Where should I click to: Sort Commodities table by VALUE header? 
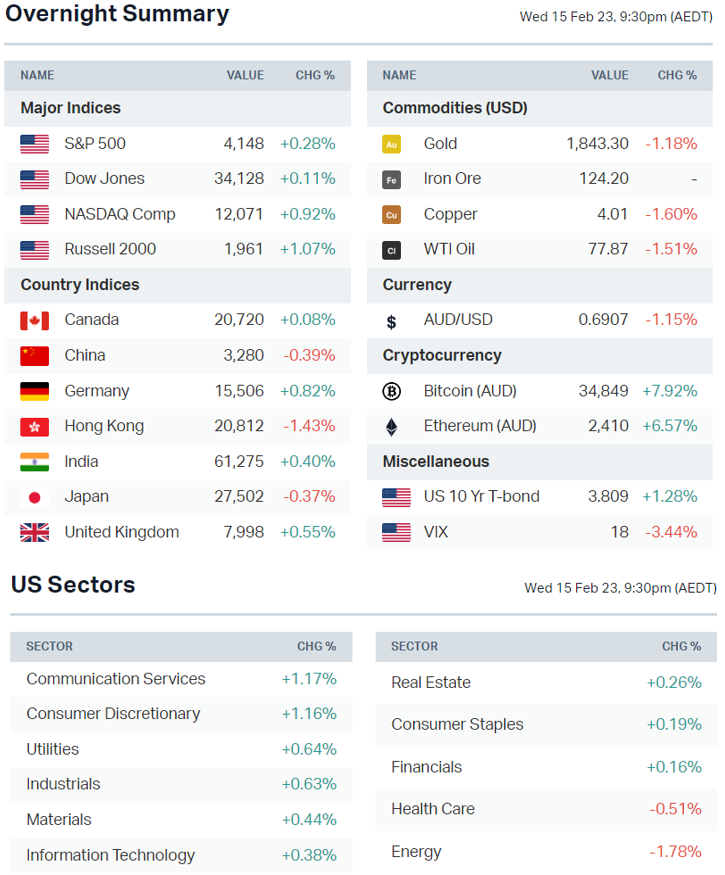click(609, 75)
